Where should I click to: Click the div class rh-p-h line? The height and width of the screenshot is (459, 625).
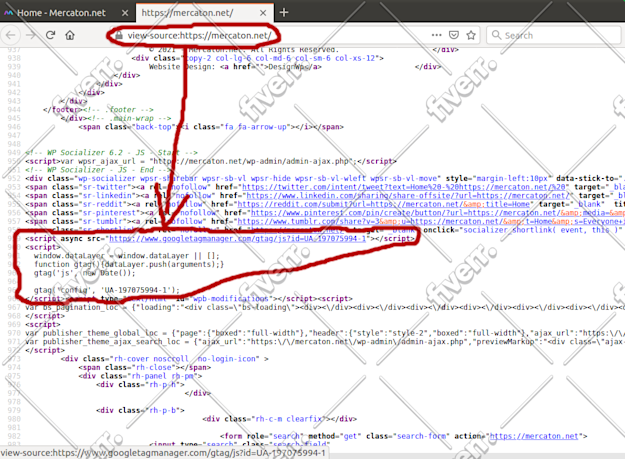[x=140, y=384]
